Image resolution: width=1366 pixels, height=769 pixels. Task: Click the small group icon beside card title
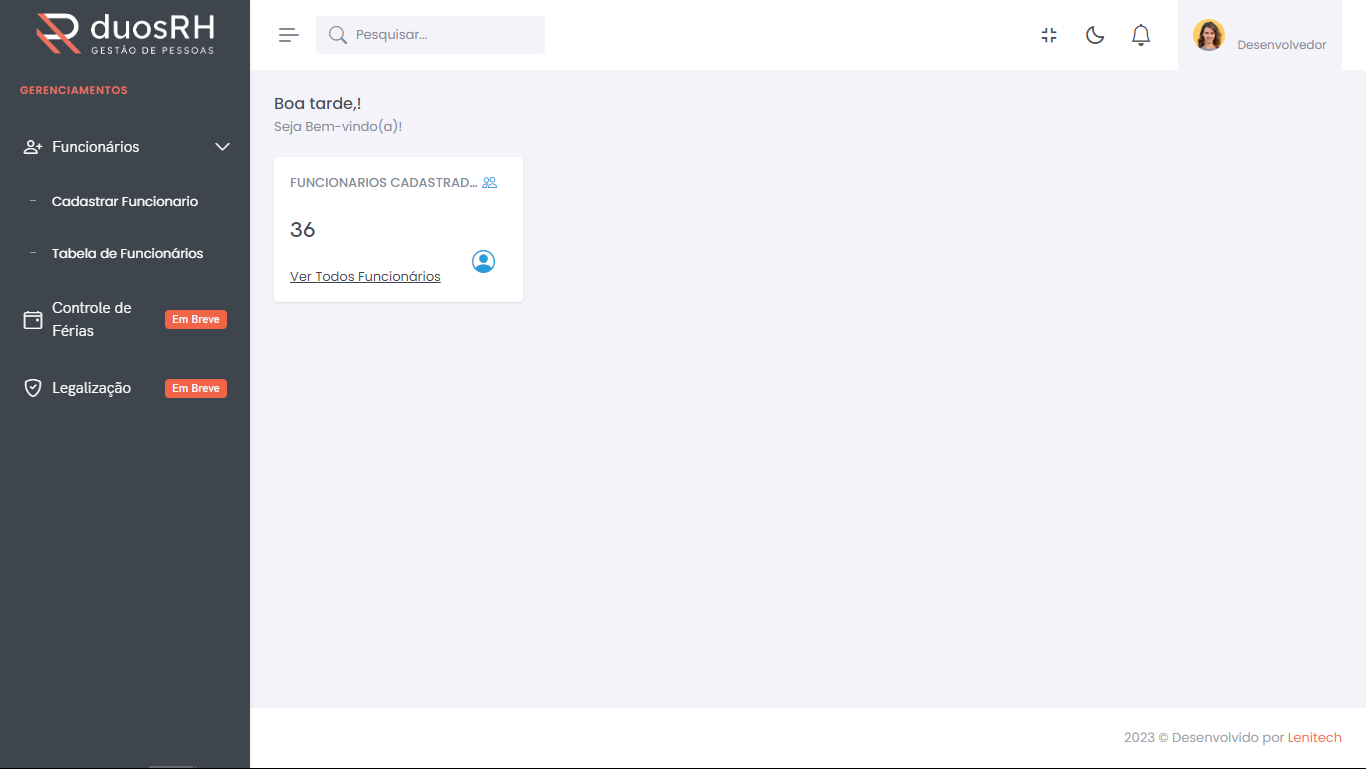(x=489, y=183)
